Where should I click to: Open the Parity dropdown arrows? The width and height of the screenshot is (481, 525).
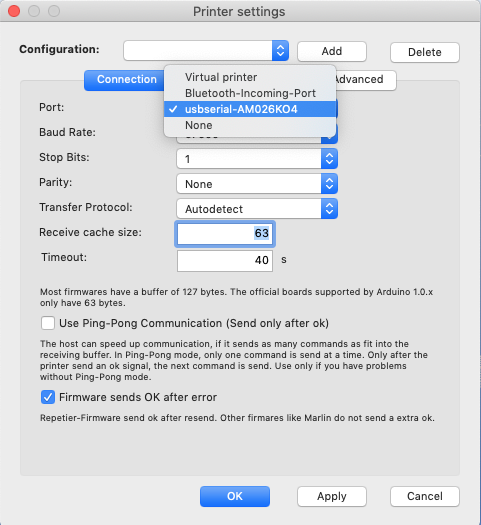click(329, 184)
